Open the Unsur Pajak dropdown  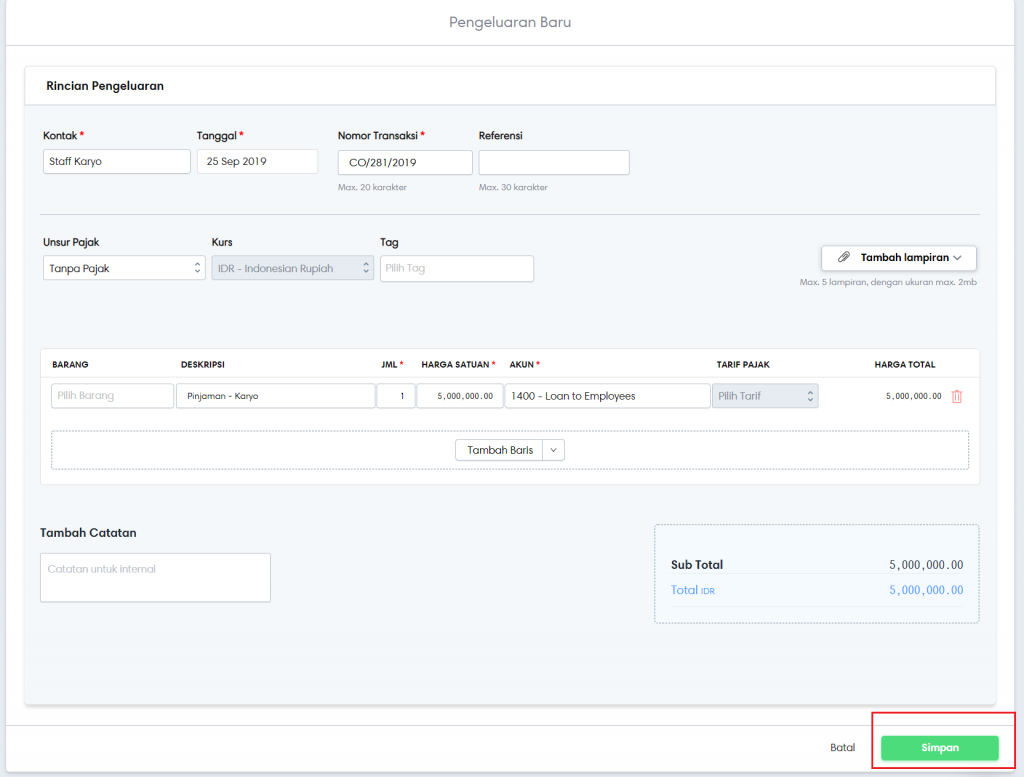pyautogui.click(x=124, y=268)
